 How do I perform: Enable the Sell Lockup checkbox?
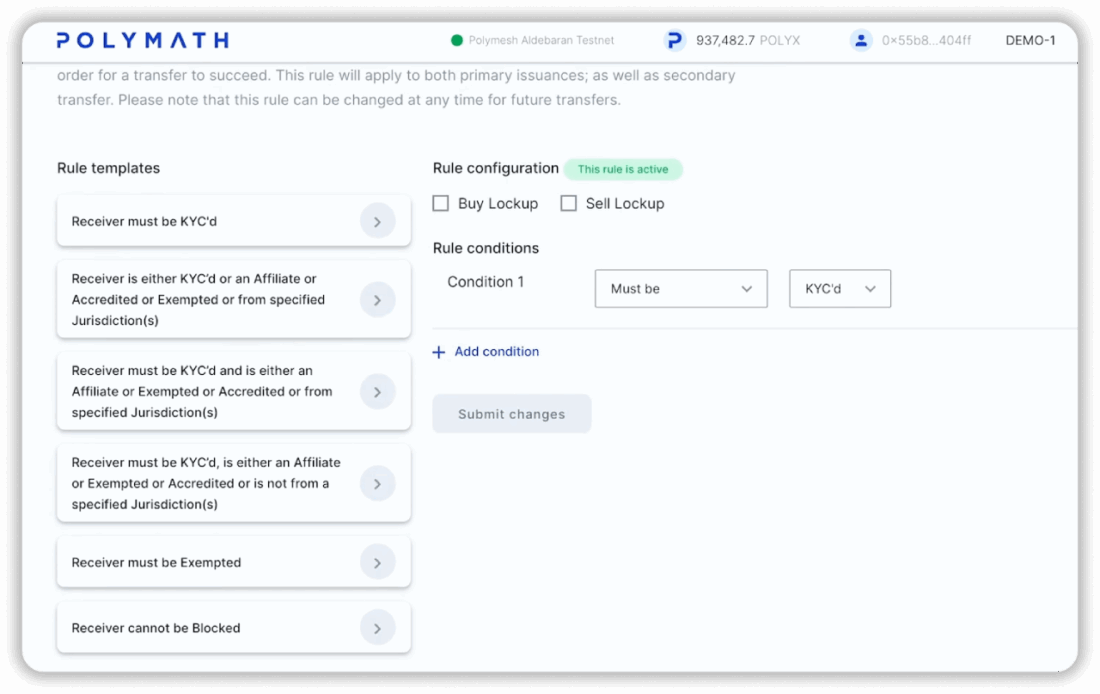coord(568,202)
